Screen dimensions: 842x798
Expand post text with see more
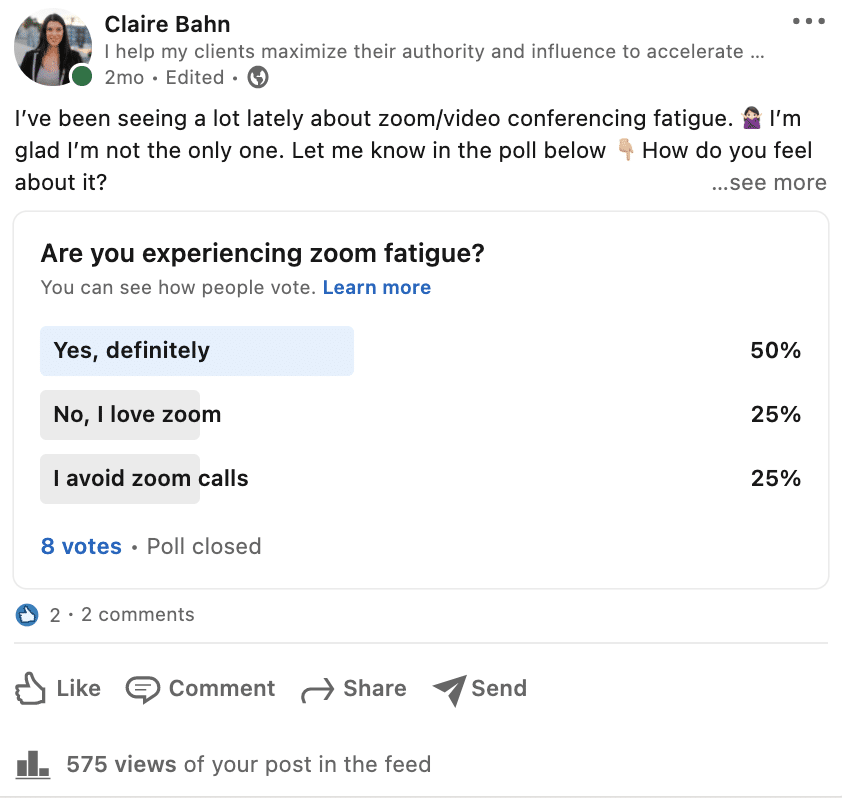pos(768,183)
